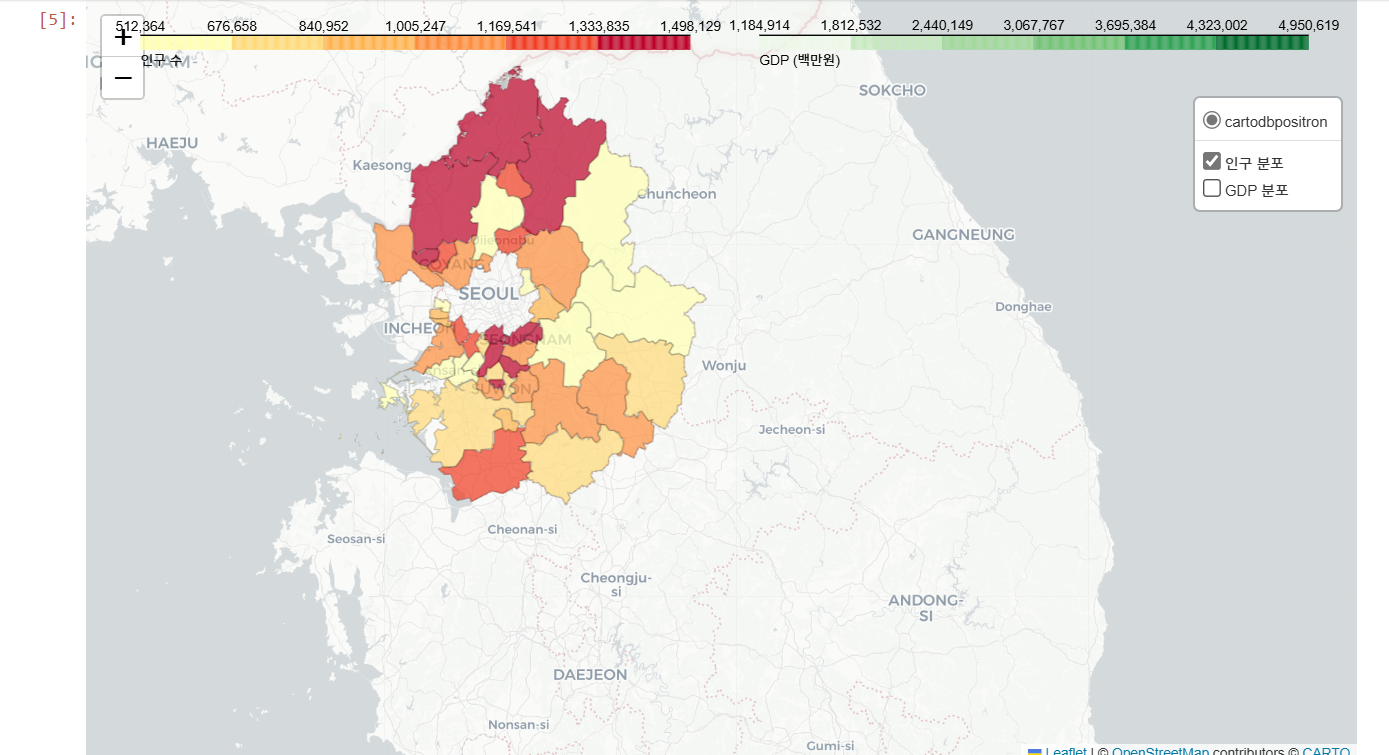Uncheck the 인구 분포 layer checkbox
The image size is (1389, 755).
1212,161
